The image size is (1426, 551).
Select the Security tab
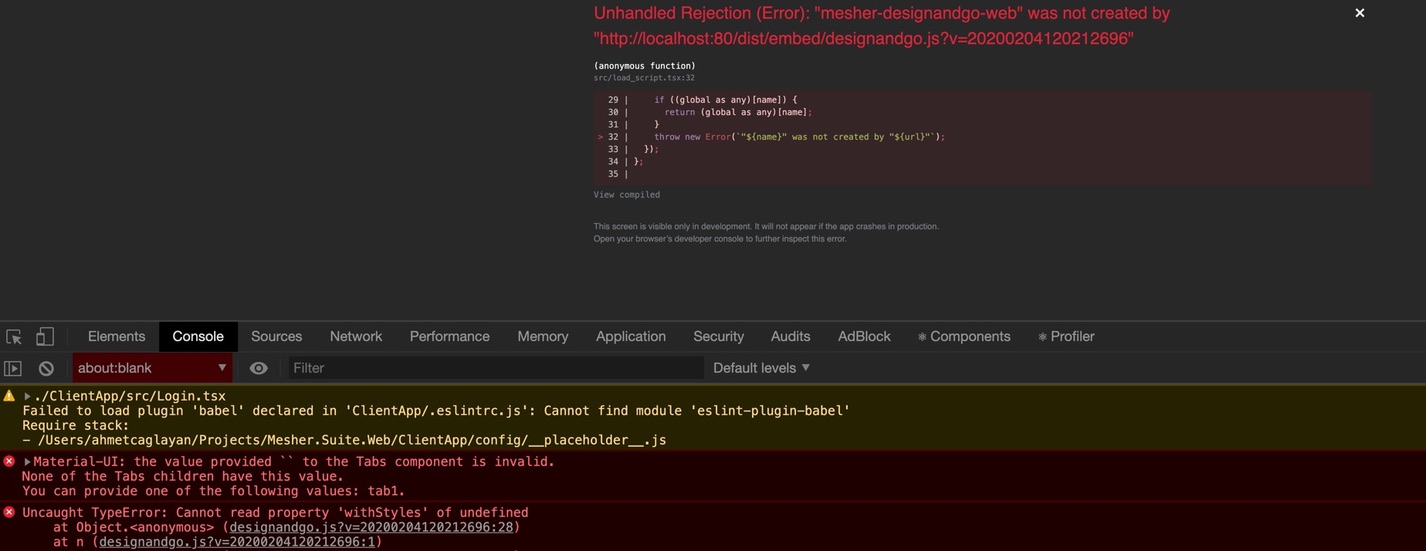[719, 337]
